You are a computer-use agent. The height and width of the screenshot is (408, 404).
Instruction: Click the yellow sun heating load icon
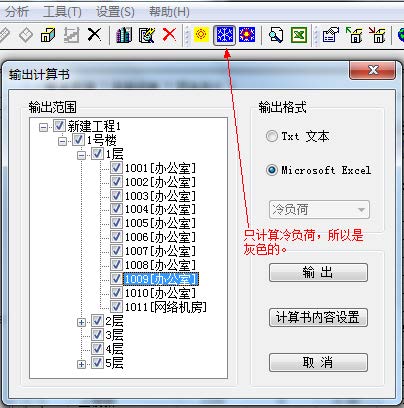click(201, 35)
